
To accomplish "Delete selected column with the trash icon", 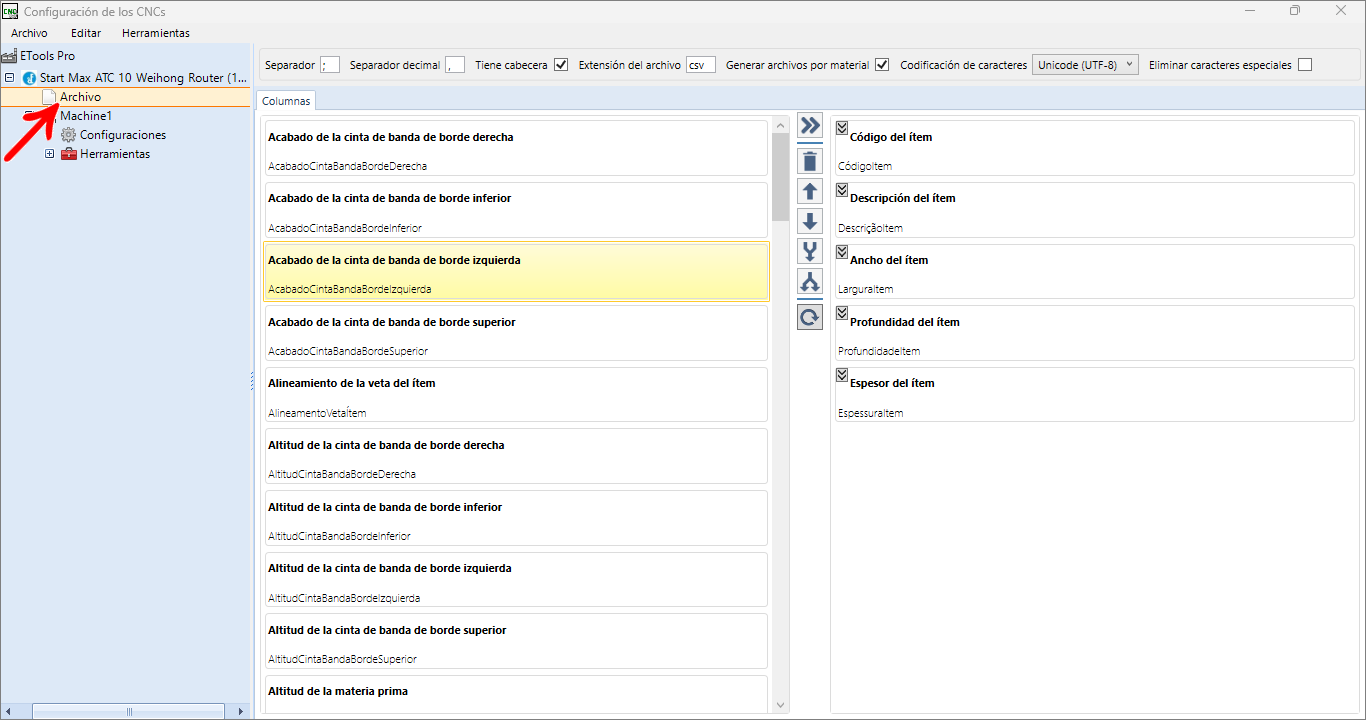I will (810, 160).
